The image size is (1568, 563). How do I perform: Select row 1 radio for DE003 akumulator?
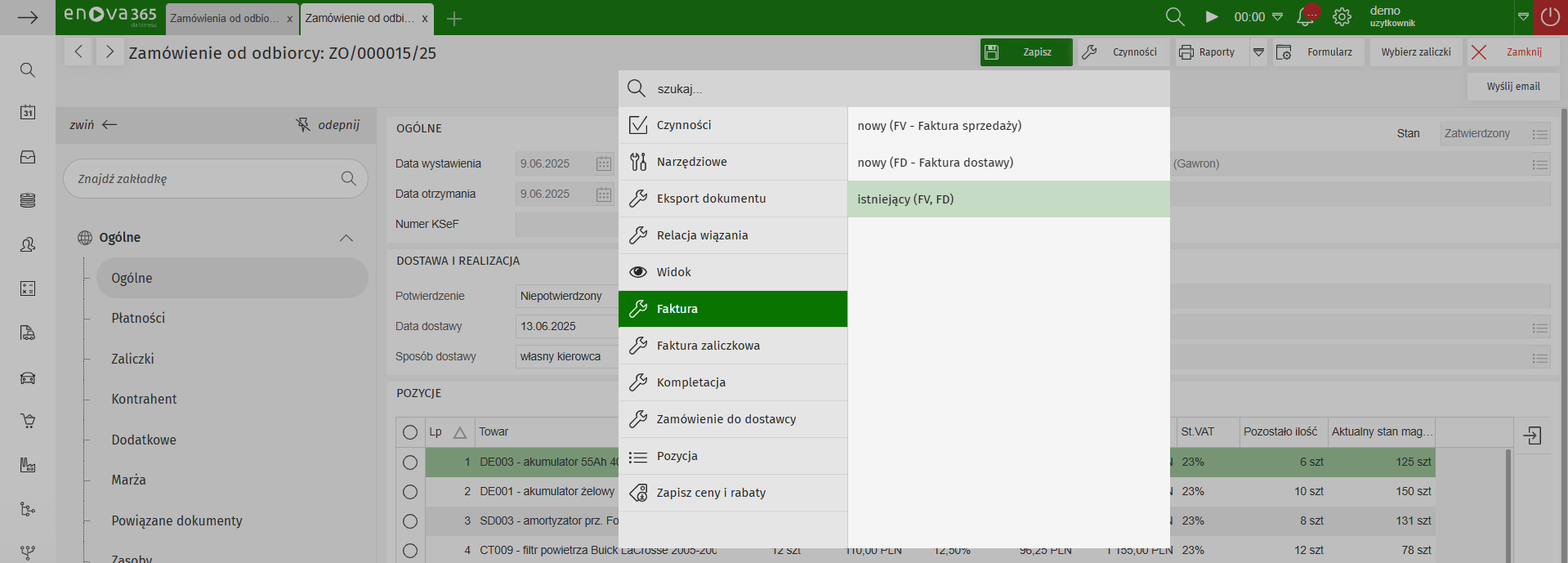pyautogui.click(x=410, y=462)
